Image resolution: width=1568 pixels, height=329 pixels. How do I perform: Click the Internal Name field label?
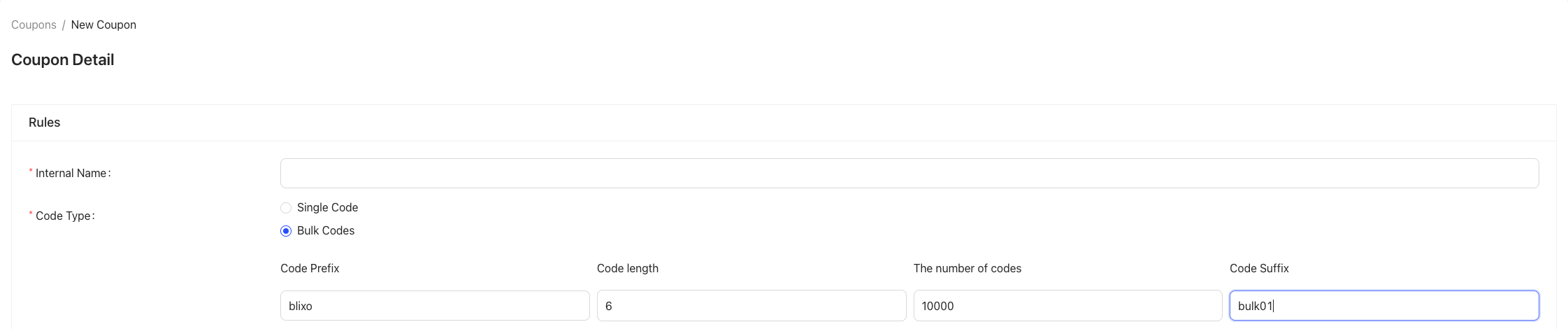click(72, 174)
